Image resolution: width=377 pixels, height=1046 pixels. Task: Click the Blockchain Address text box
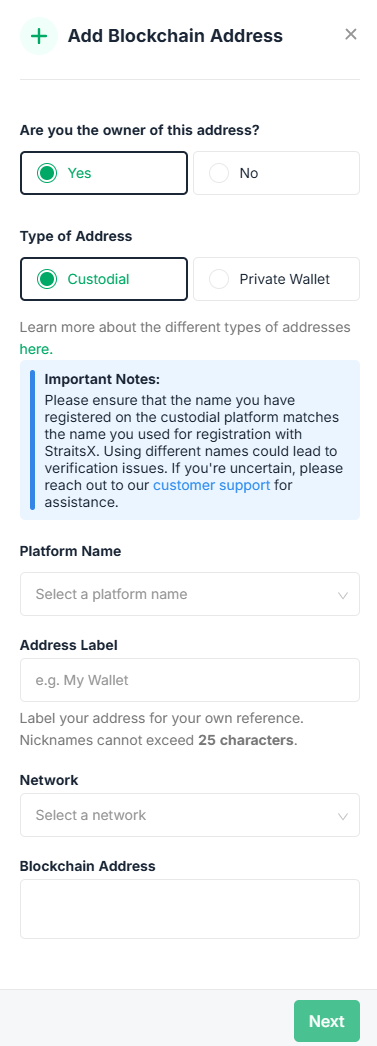[x=190, y=909]
